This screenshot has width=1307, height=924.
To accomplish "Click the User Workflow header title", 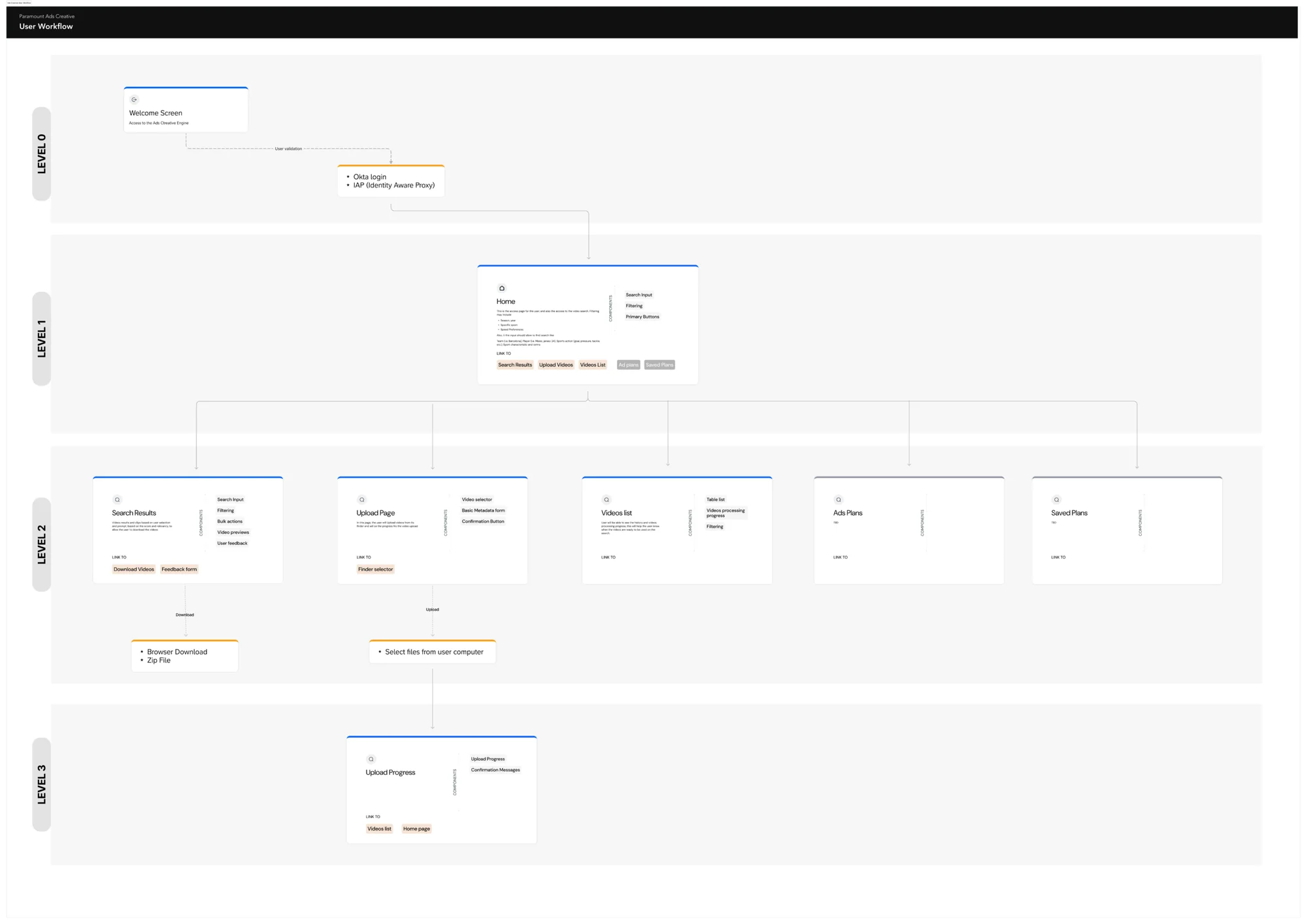I will [x=46, y=27].
